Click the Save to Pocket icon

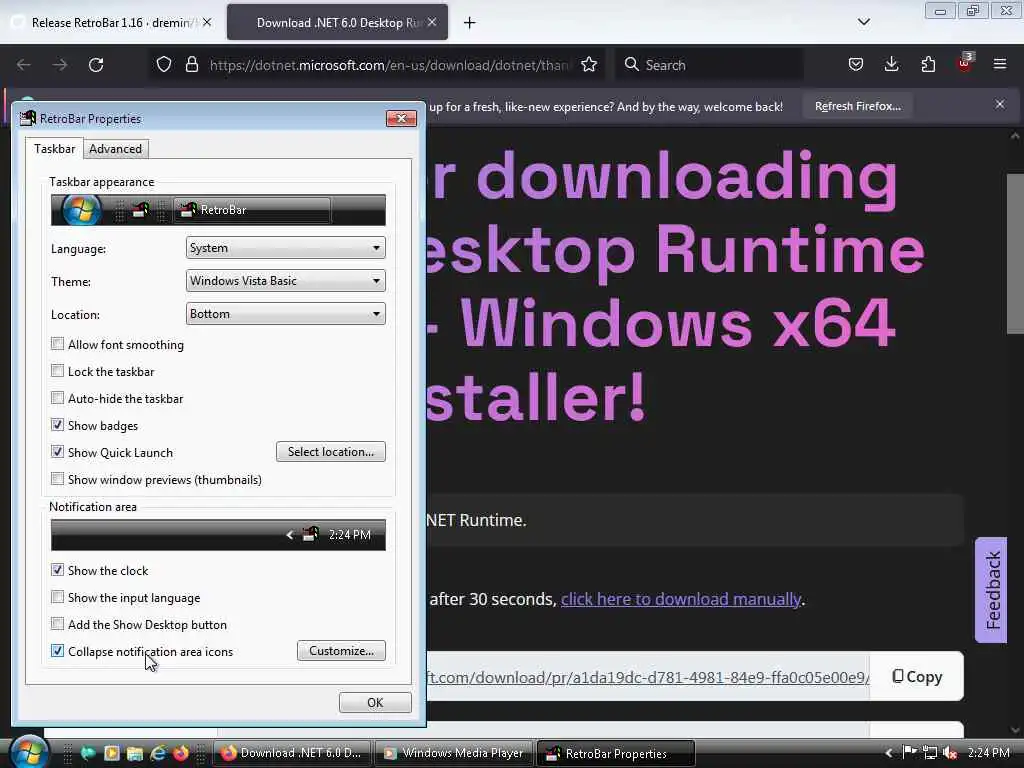[856, 65]
